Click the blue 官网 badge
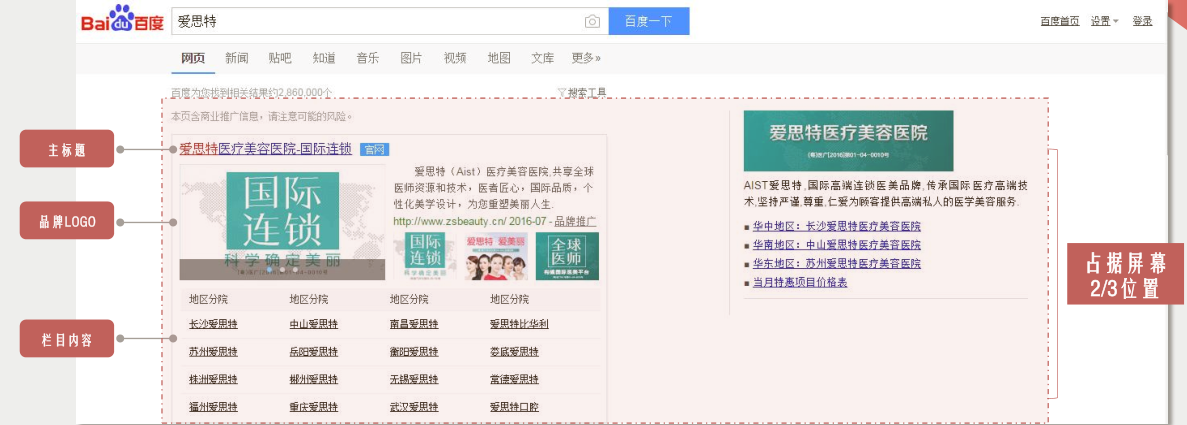Screen dimensions: 1187x425 pyautogui.click(x=375, y=149)
